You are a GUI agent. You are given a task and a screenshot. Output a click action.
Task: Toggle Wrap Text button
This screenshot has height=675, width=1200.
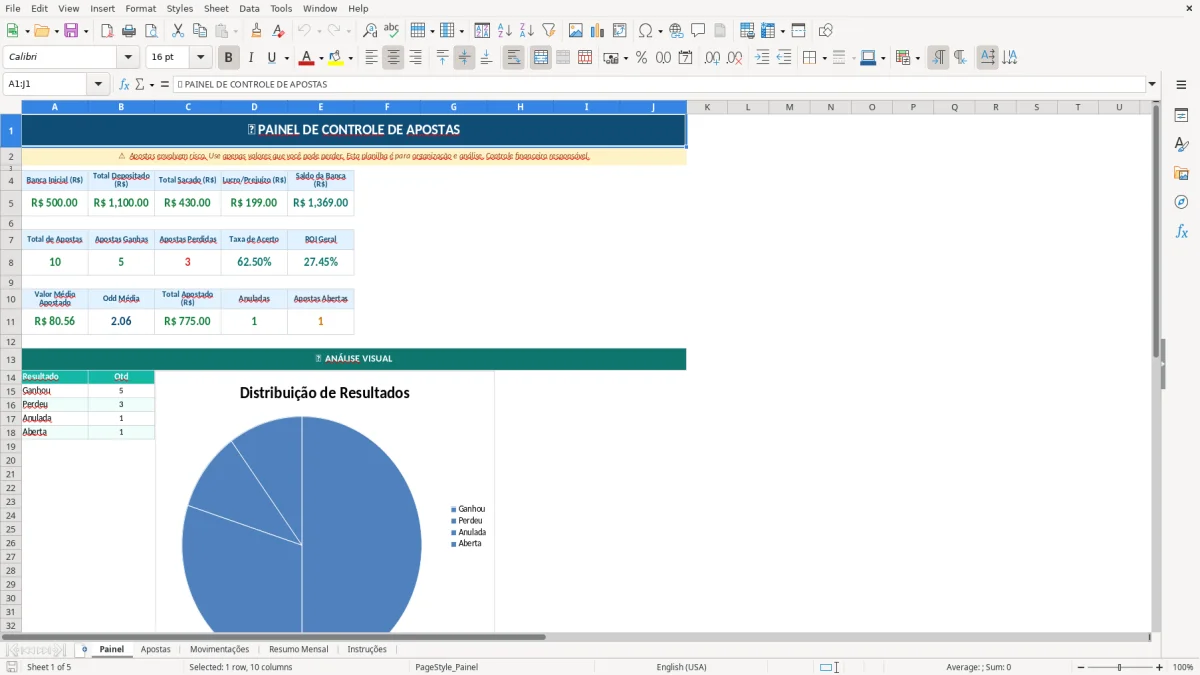(514, 58)
